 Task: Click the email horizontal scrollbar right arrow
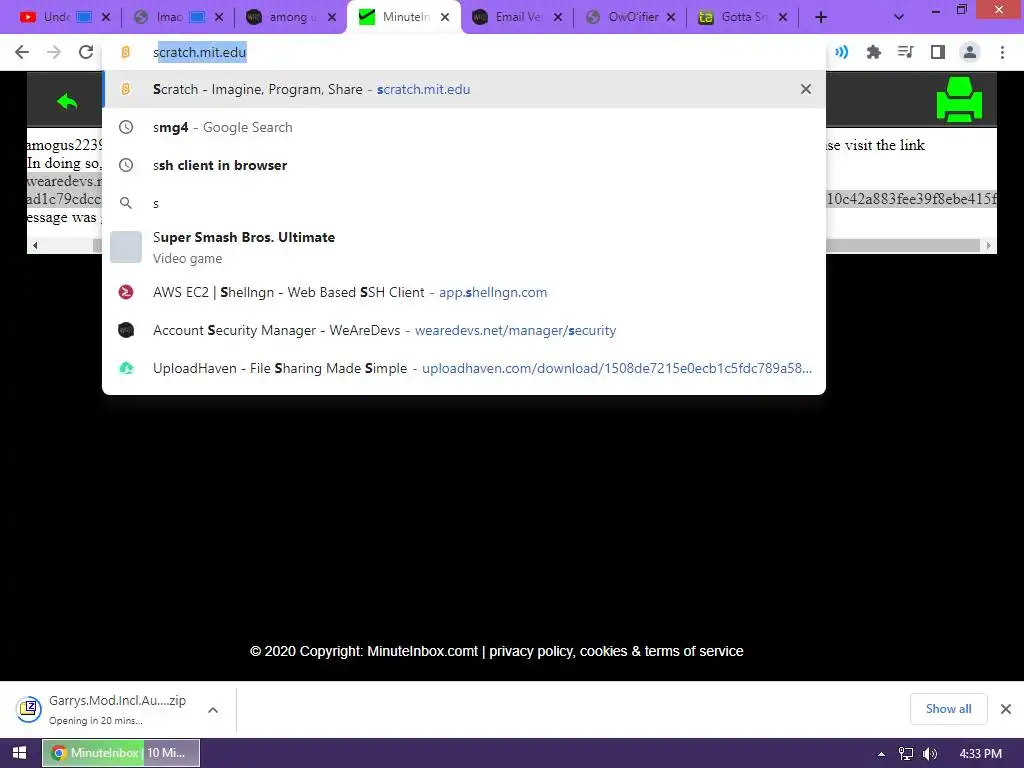click(x=988, y=246)
